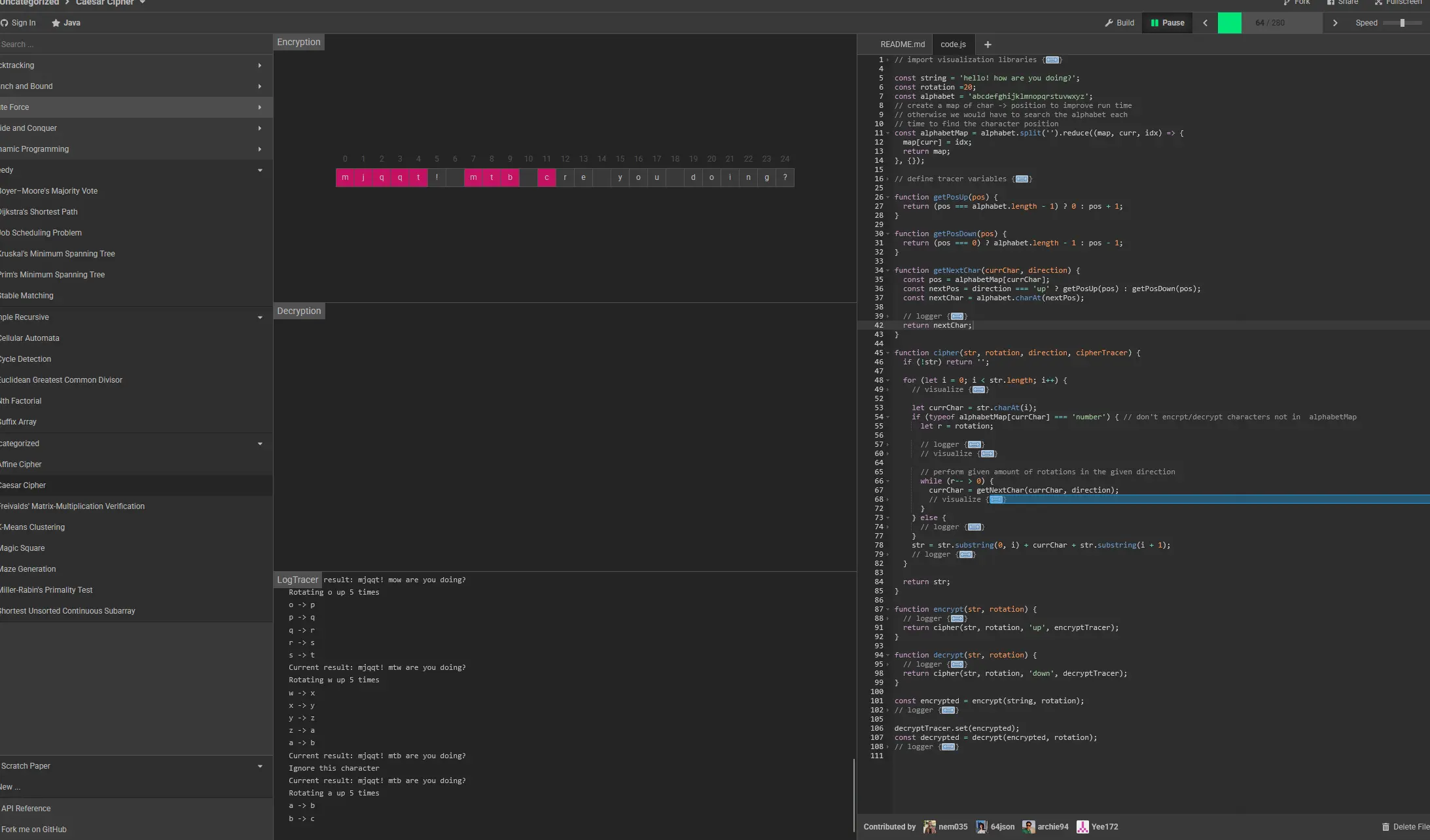Toggle fold arrow on line 45 cipher function
1430x840 pixels.
pyautogui.click(x=887, y=353)
